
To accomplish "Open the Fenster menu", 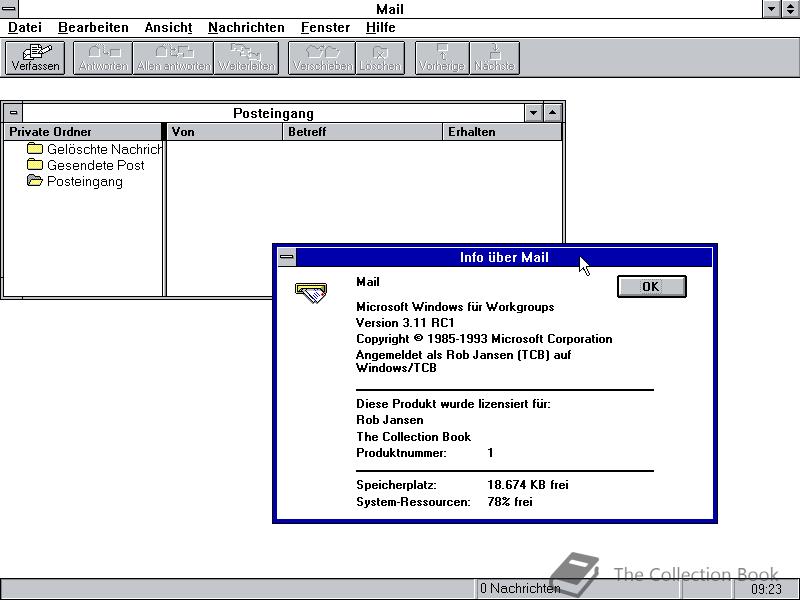I will click(x=326, y=28).
